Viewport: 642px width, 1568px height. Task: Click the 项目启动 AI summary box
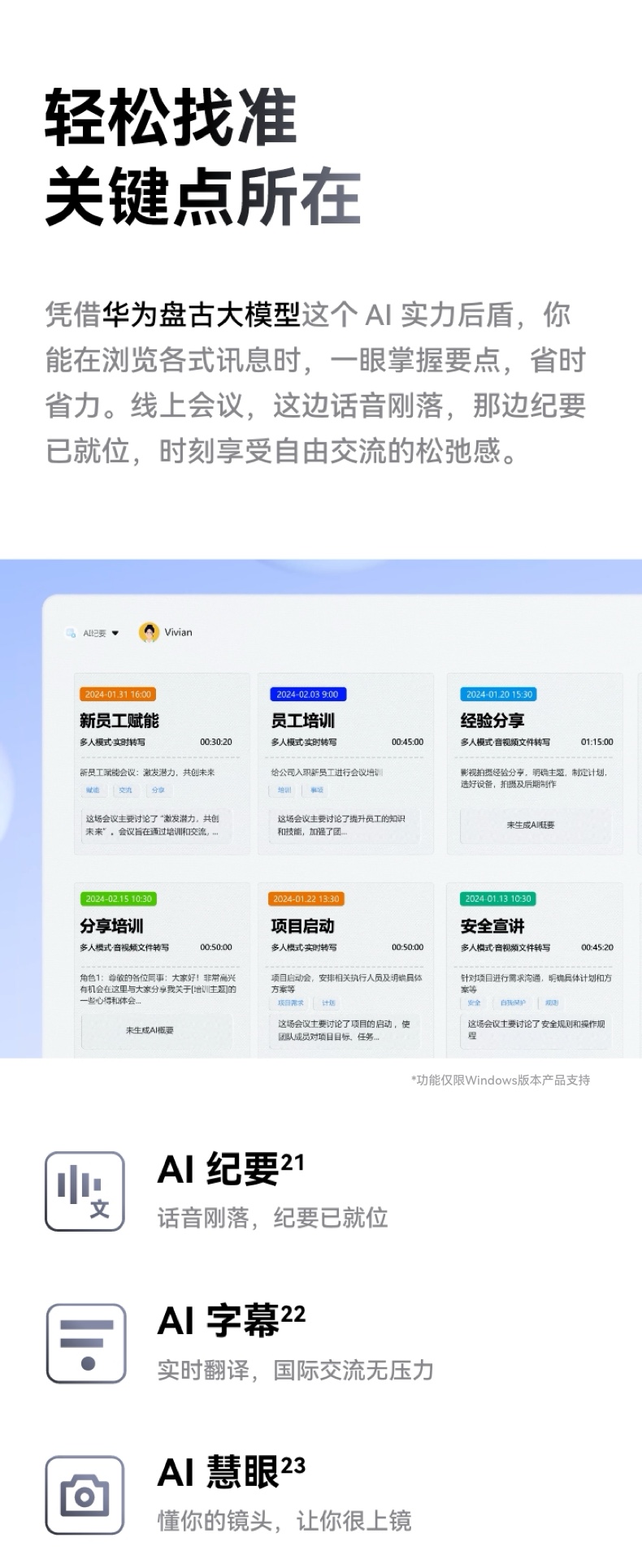click(346, 1030)
